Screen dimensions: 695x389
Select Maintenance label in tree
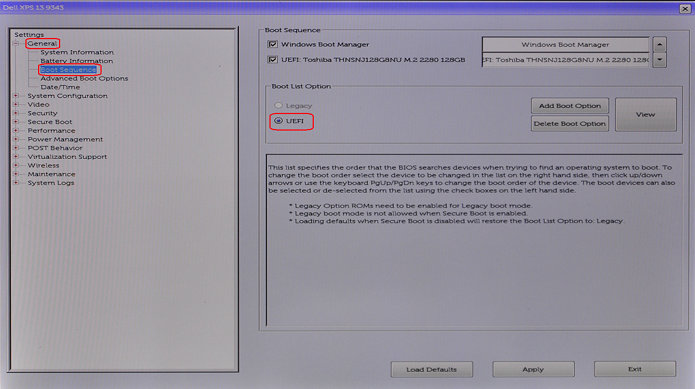tap(51, 174)
